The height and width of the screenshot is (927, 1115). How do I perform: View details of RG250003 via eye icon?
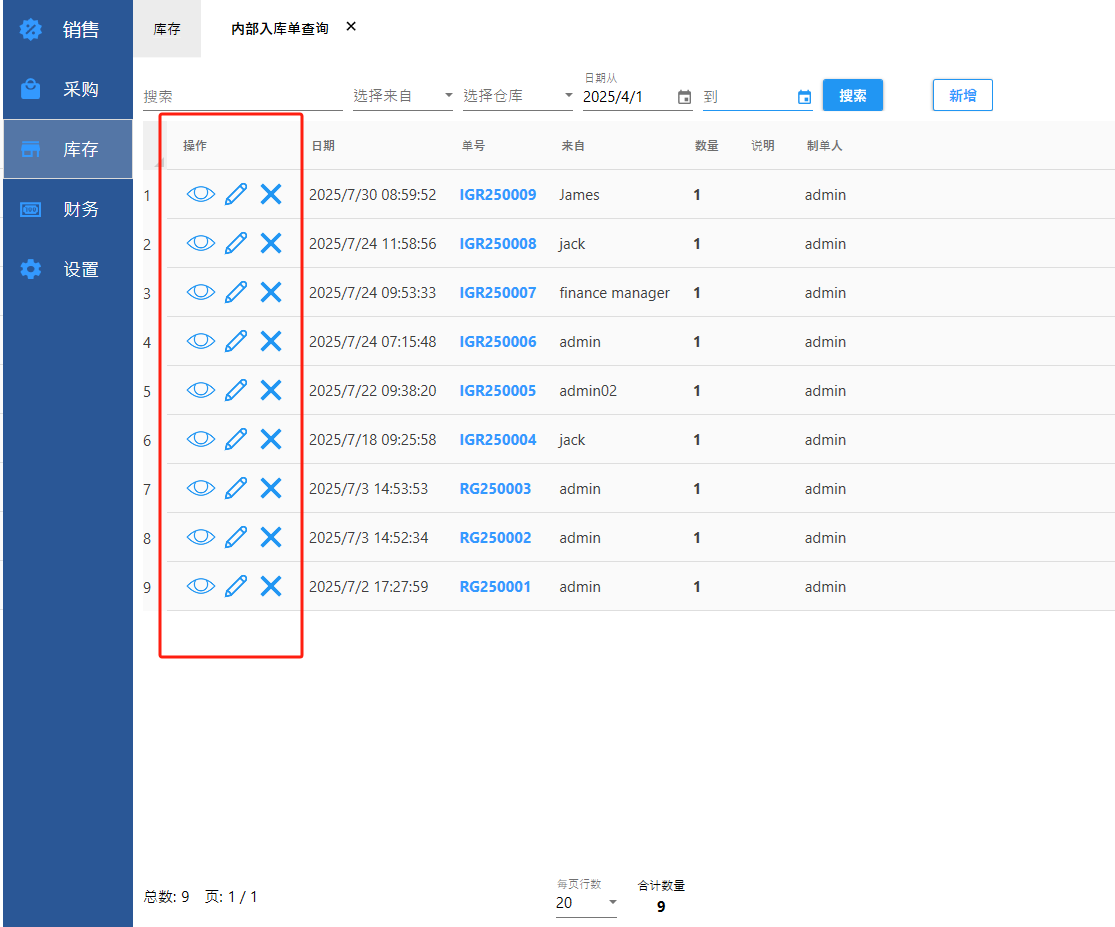(201, 488)
